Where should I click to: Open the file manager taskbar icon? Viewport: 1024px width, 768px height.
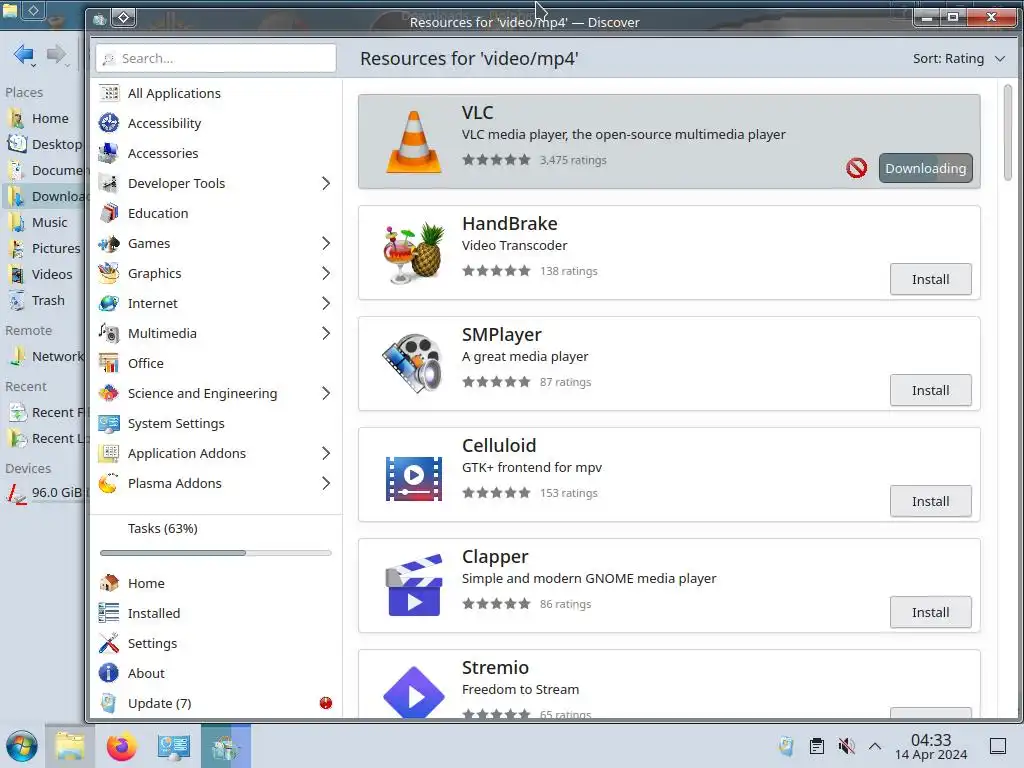click(x=70, y=746)
